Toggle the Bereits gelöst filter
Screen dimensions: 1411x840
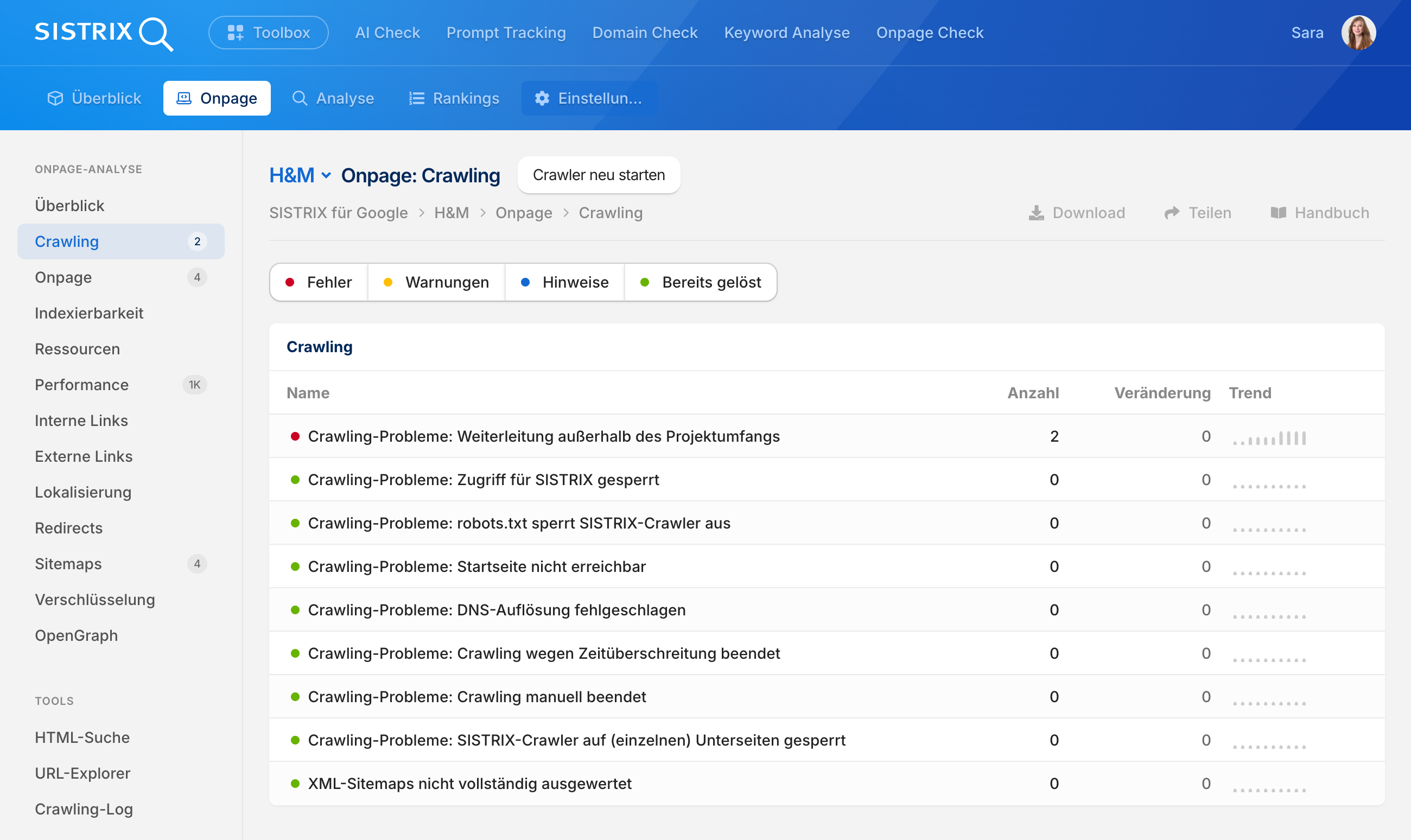pyautogui.click(x=701, y=283)
